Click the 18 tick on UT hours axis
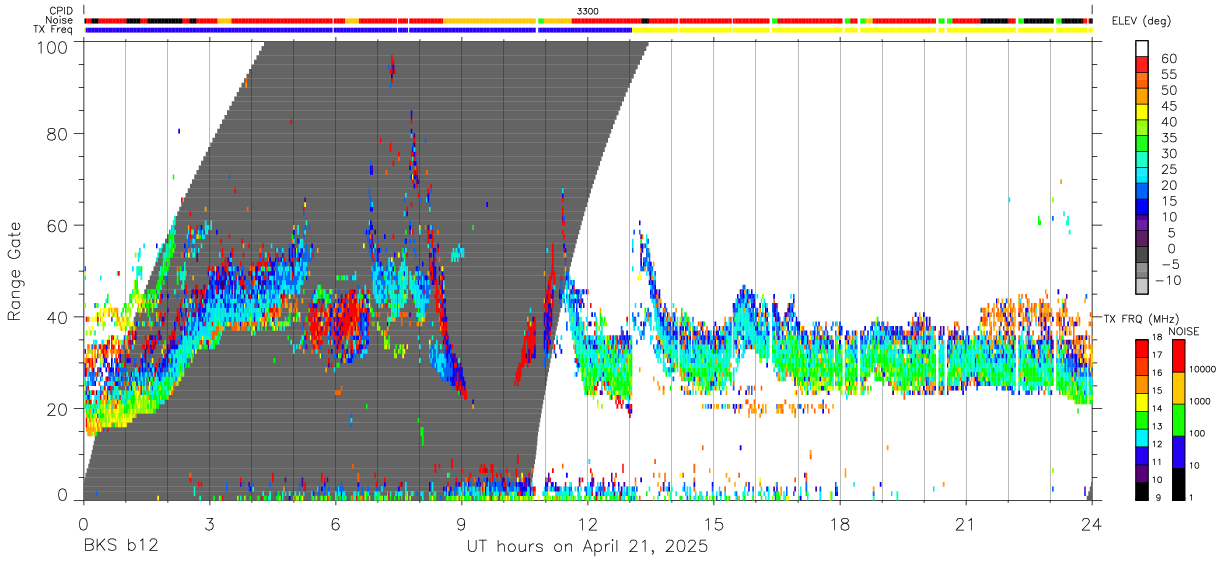This screenshot has width=1228, height=567. pos(839,524)
